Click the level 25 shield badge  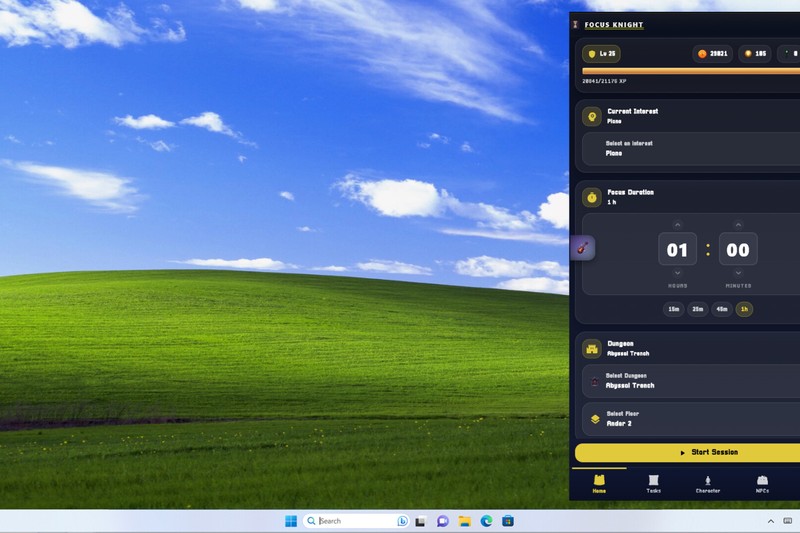click(603, 54)
